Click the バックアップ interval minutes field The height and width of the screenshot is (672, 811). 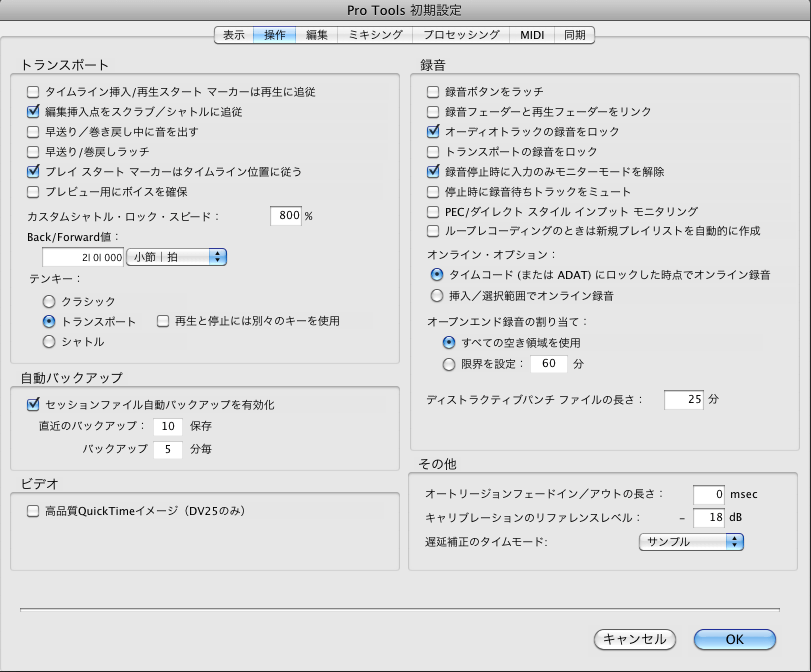click(168, 449)
